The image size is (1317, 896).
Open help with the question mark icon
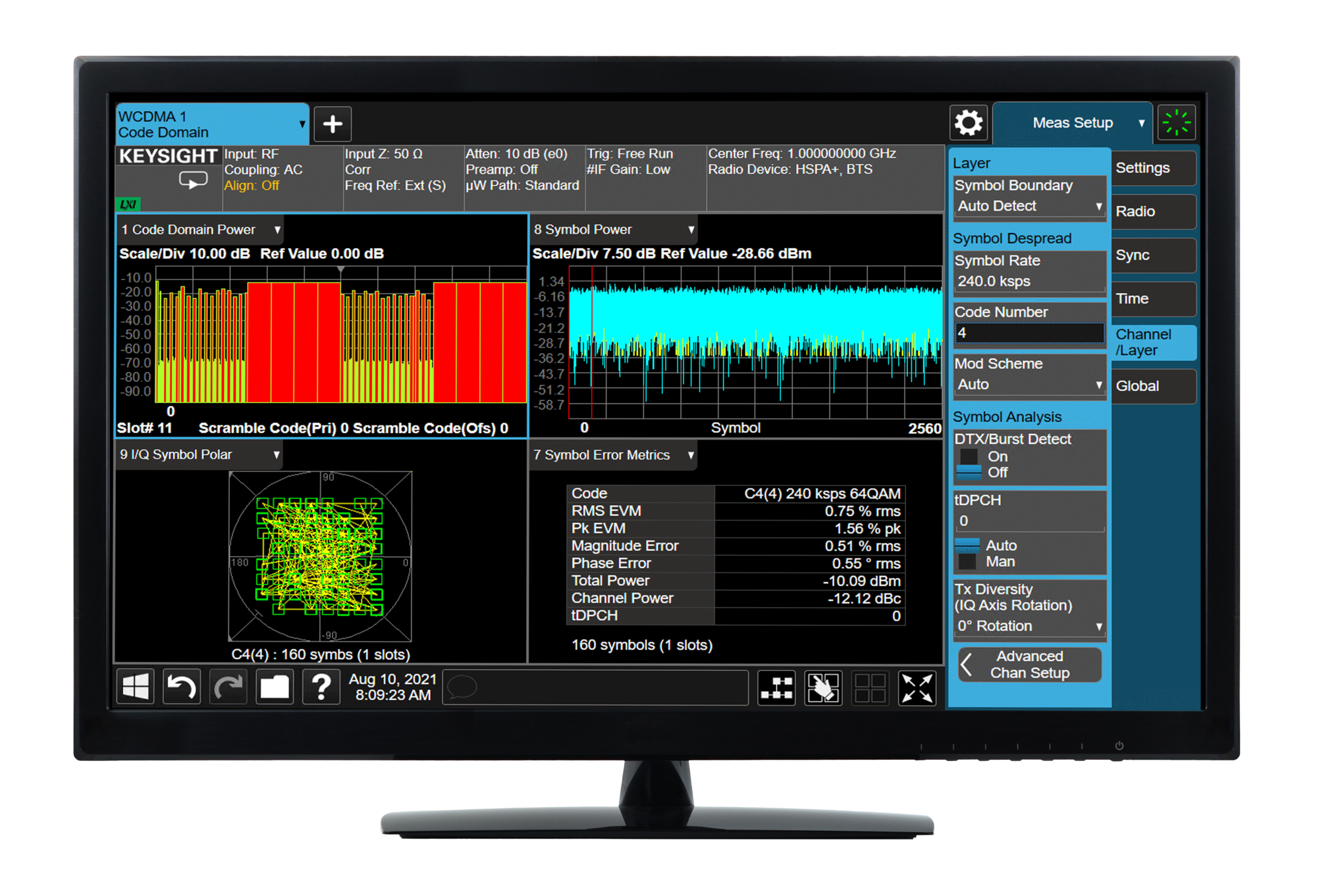pyautogui.click(x=321, y=687)
